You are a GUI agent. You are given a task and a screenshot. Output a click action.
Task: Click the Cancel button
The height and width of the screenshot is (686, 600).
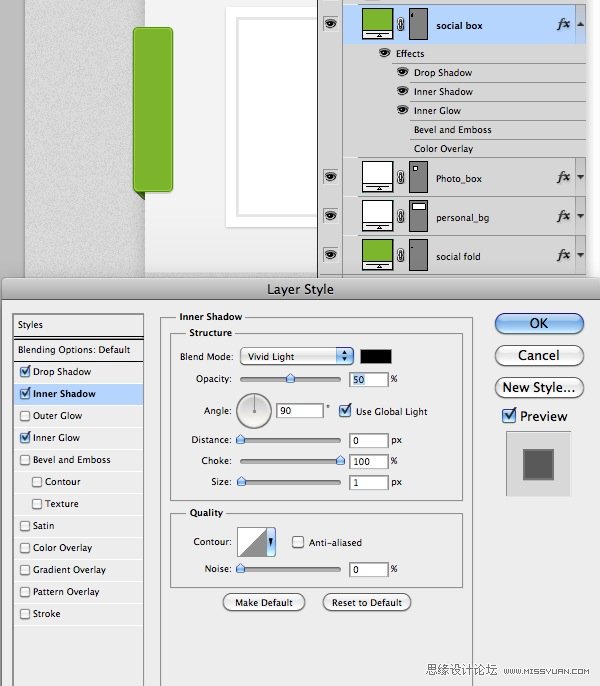(539, 356)
